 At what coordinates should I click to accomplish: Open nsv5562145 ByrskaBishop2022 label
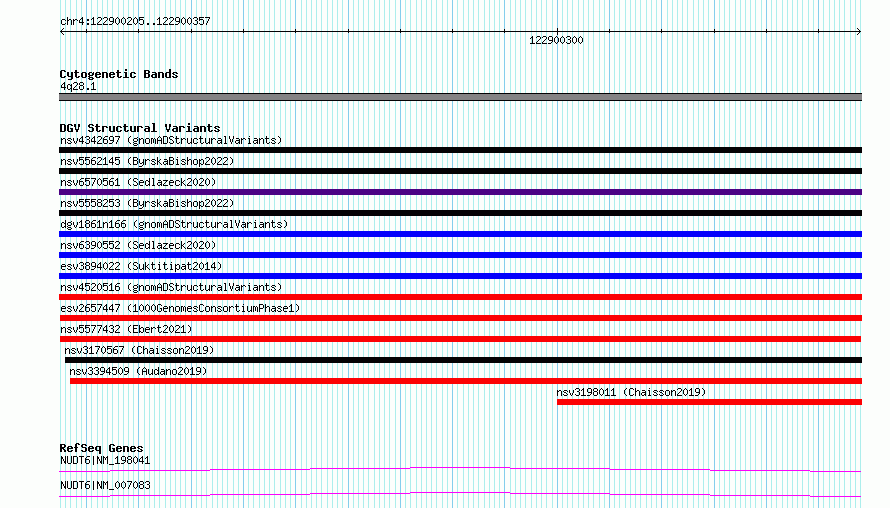[x=147, y=161]
